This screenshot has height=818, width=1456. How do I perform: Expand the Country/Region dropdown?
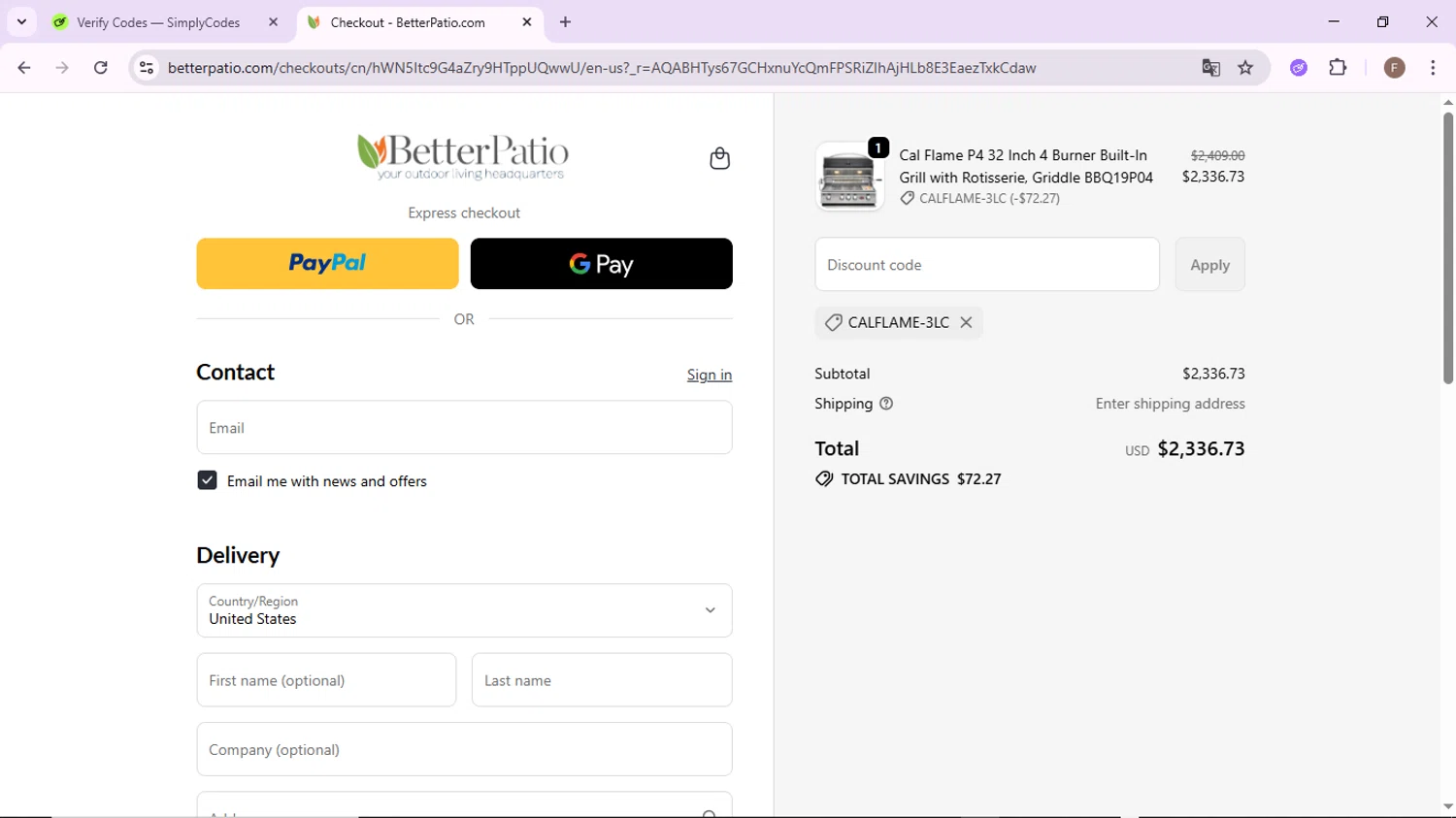[x=464, y=610]
